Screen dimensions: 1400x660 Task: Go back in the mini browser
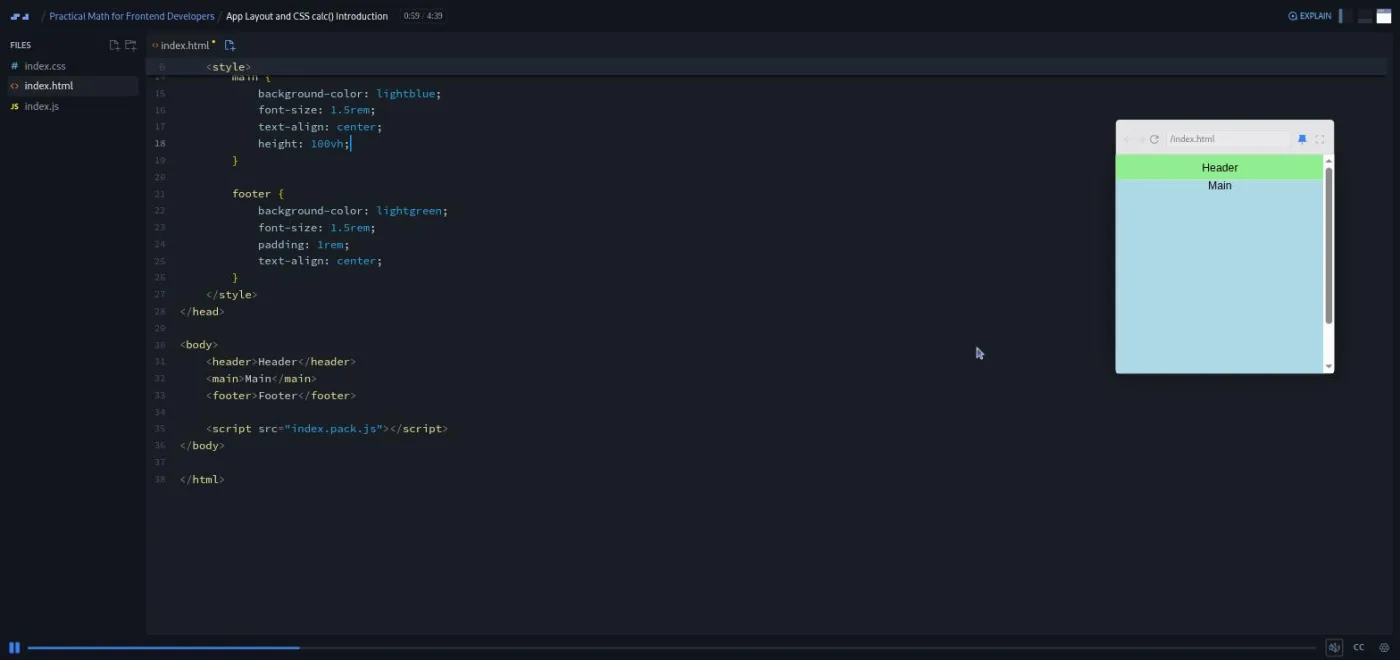coord(1127,139)
